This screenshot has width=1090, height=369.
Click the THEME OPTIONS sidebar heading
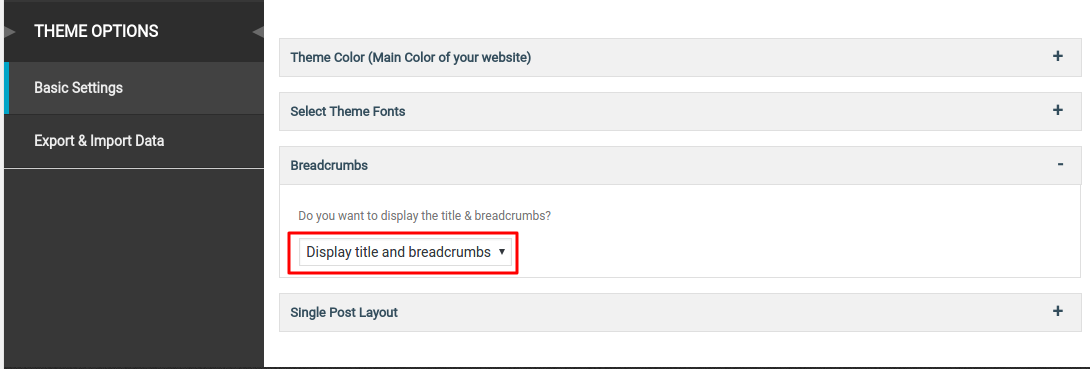[96, 31]
